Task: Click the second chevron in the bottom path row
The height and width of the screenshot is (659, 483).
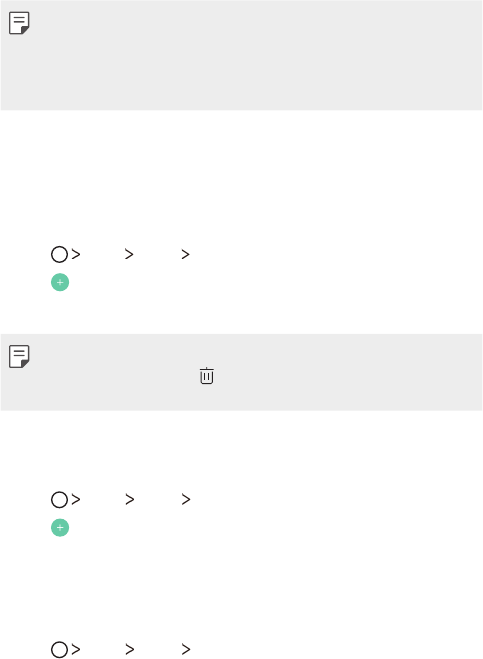Action: point(129,649)
